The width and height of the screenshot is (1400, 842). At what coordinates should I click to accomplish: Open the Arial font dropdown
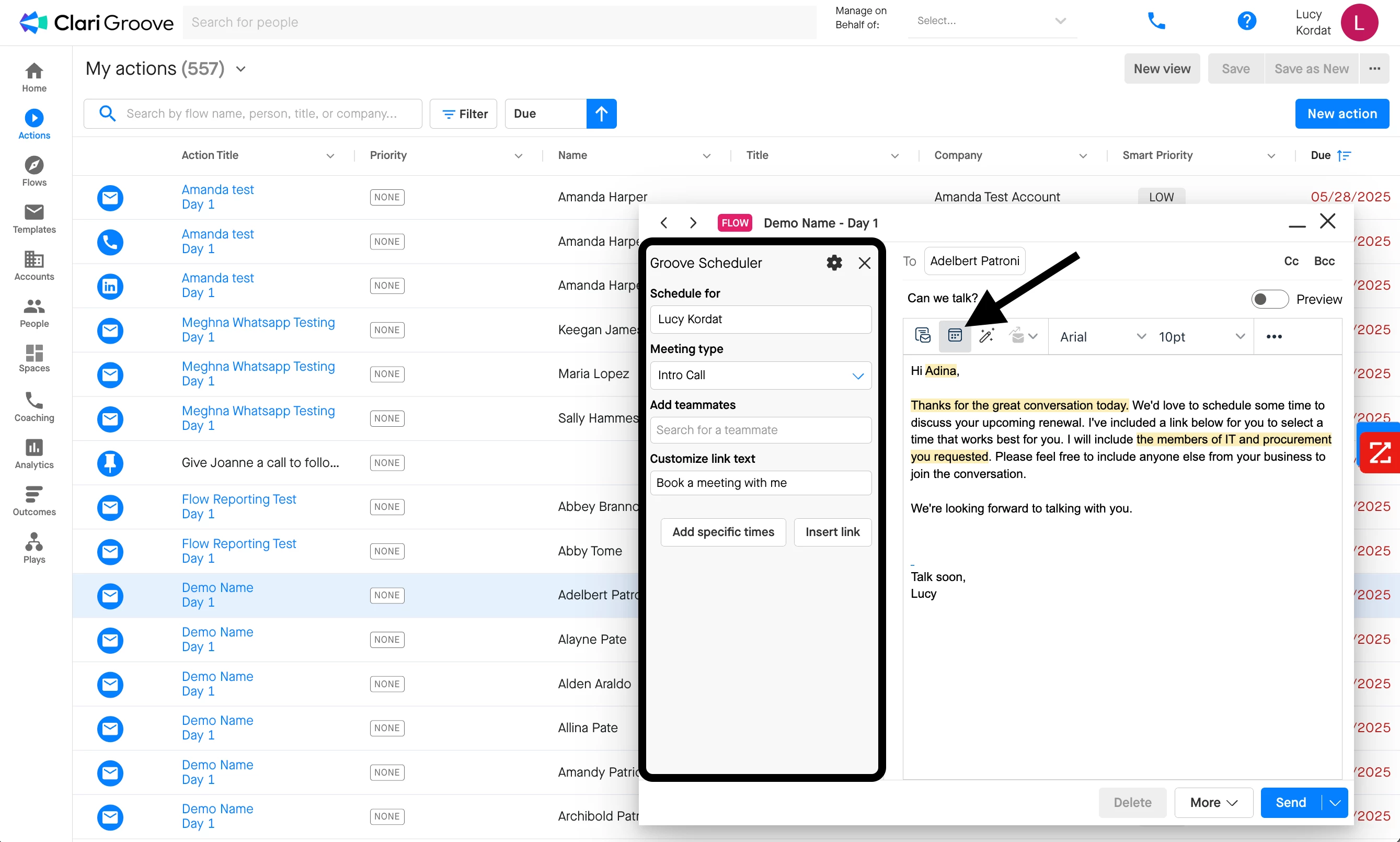1103,336
